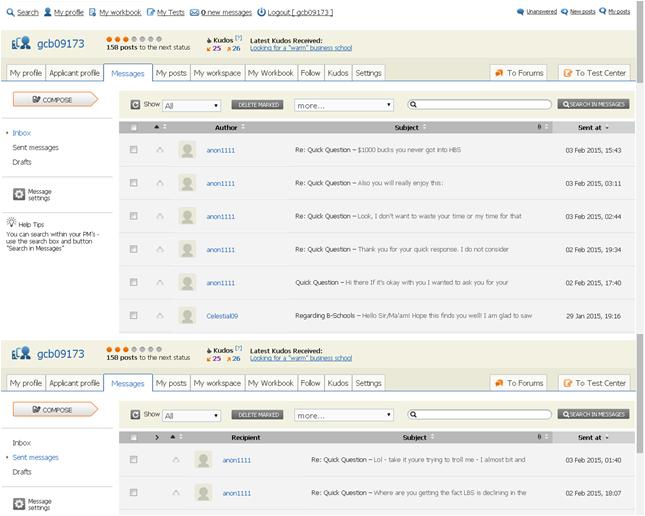Click the importance marker on the 02 Feb 17:40 message

pos(160,283)
